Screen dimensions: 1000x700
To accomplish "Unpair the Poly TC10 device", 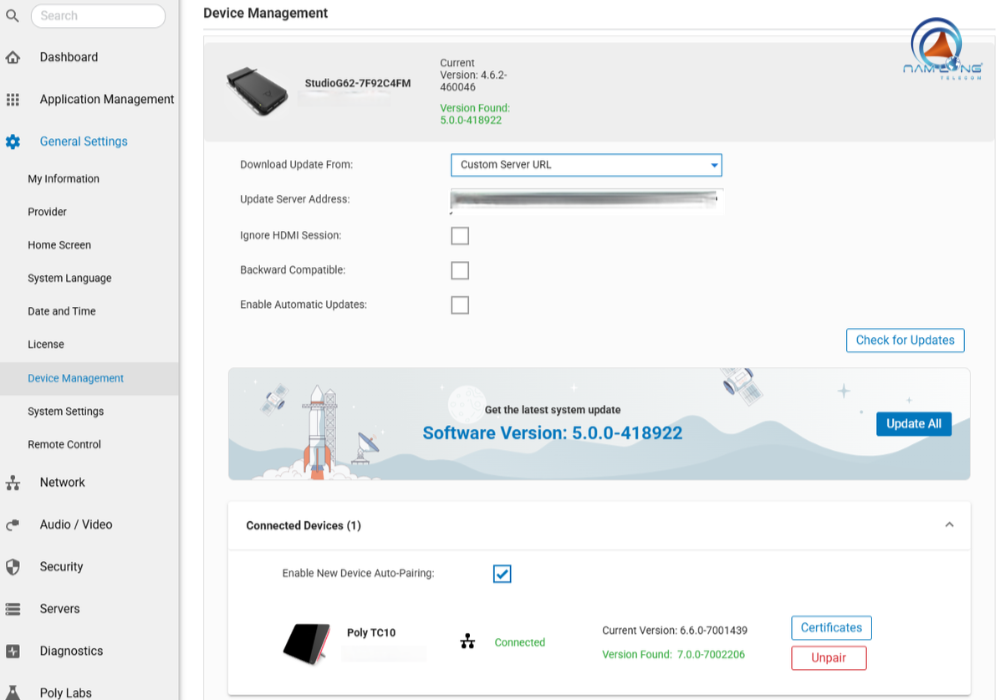I will click(828, 658).
